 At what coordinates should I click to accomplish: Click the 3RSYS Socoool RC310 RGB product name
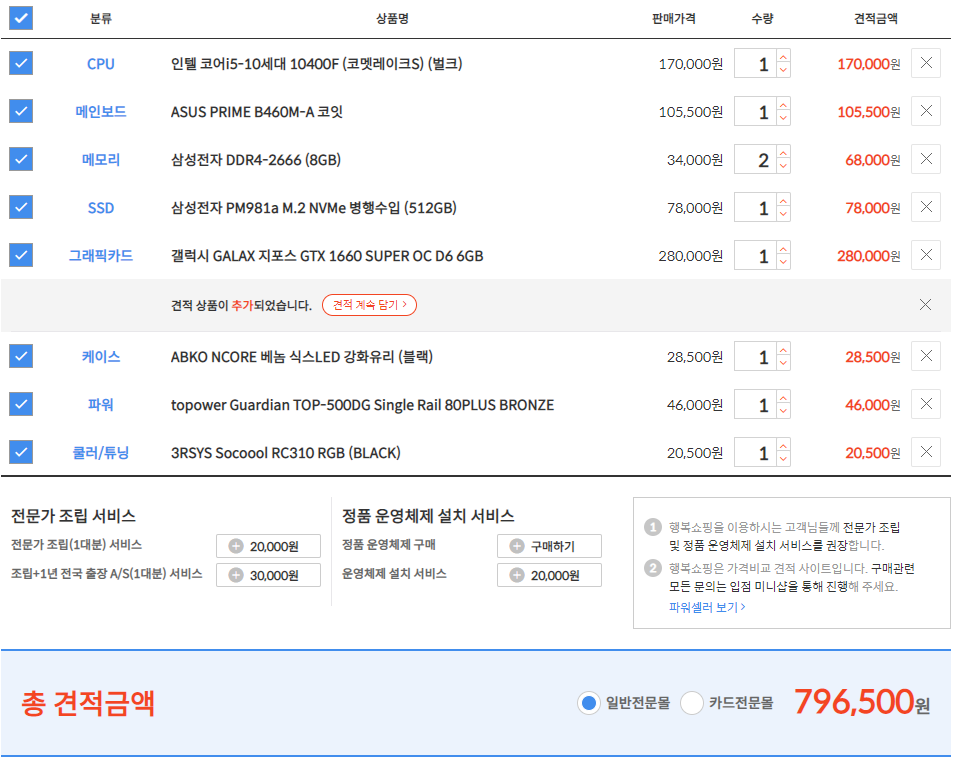pos(285,453)
